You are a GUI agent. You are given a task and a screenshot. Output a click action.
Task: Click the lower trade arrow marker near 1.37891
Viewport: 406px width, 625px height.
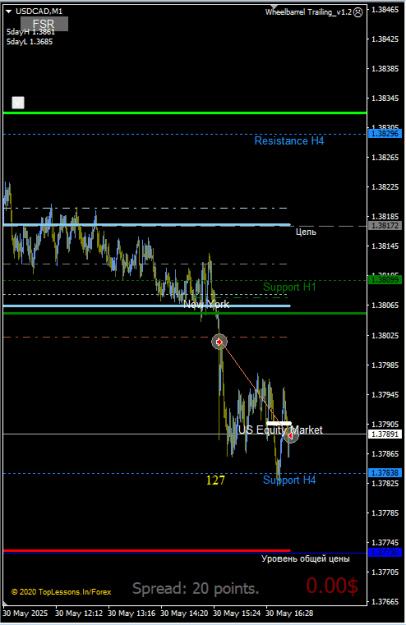tap(290, 436)
